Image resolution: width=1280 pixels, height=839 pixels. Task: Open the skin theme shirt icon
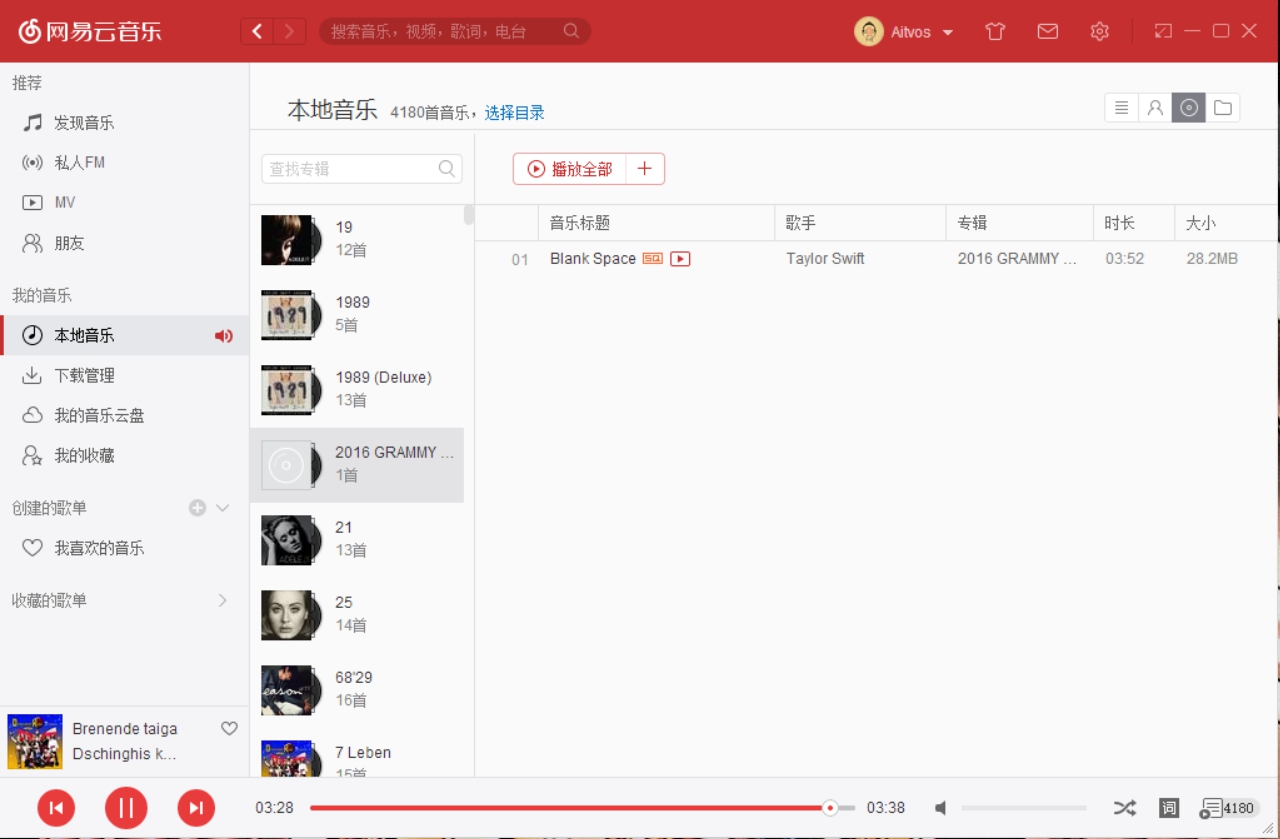[994, 31]
